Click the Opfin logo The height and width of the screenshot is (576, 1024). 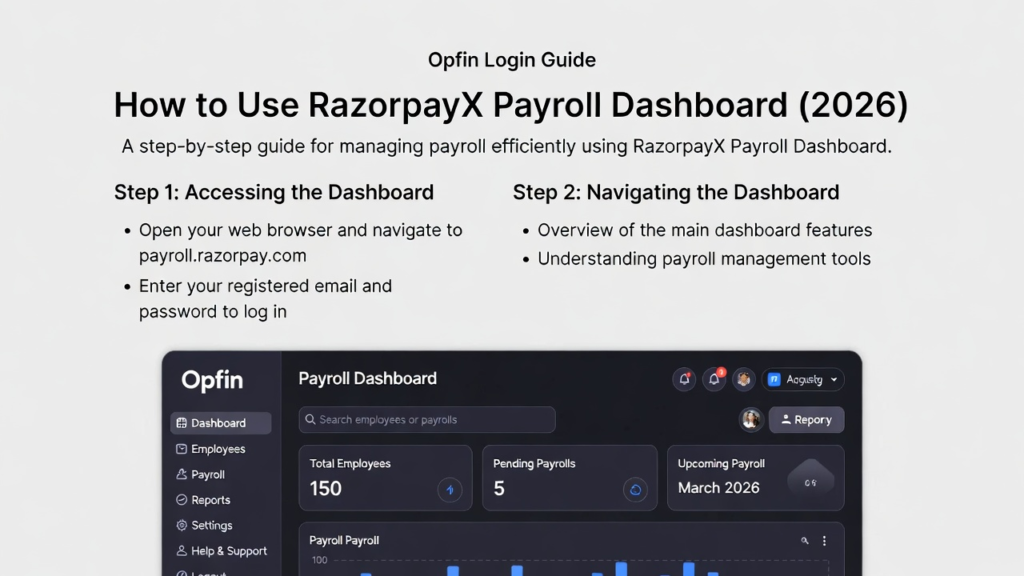tap(212, 380)
